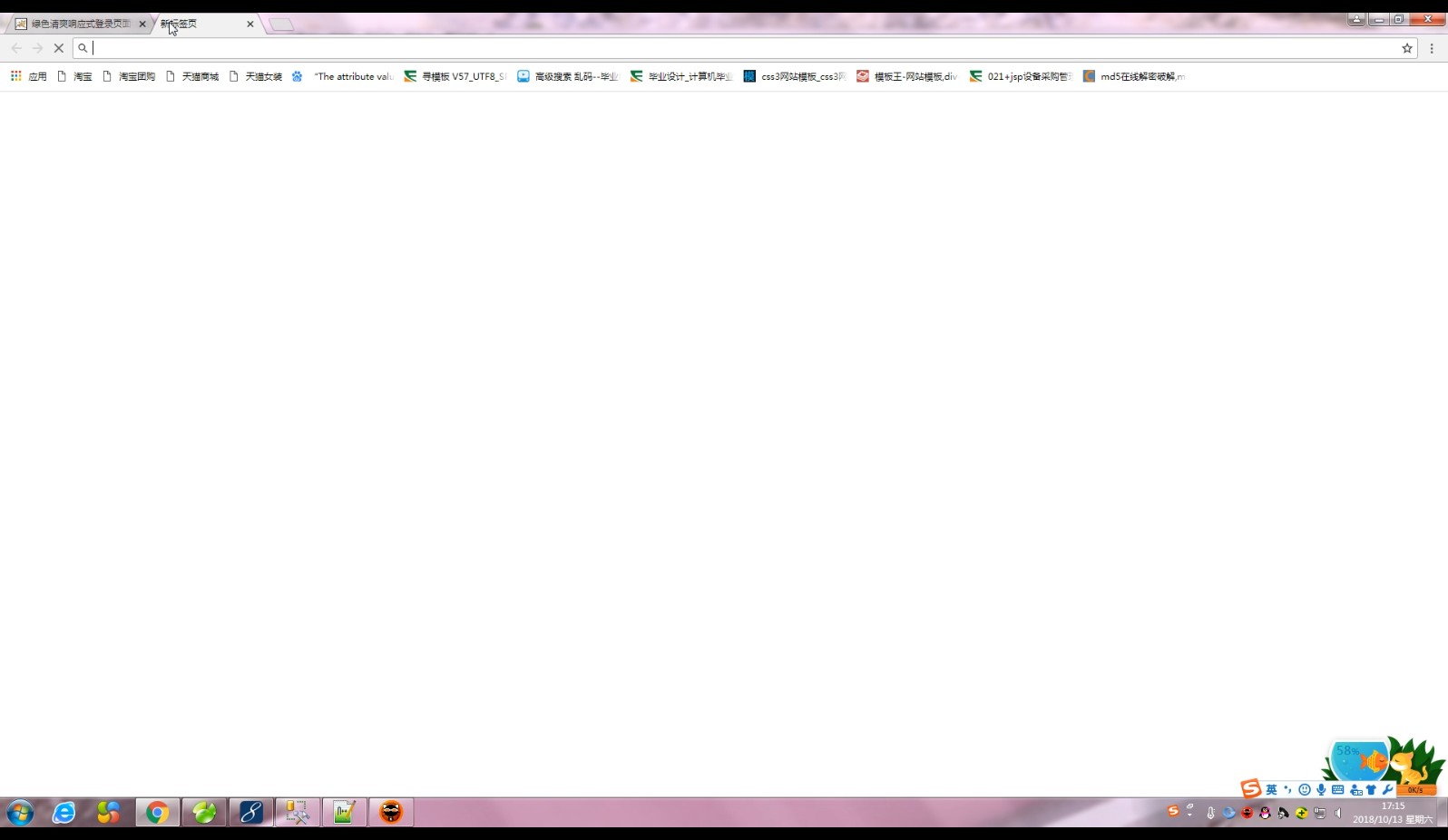Open the Sogou emoji smiley panel
This screenshot has height=840, width=1448.
(x=1304, y=790)
